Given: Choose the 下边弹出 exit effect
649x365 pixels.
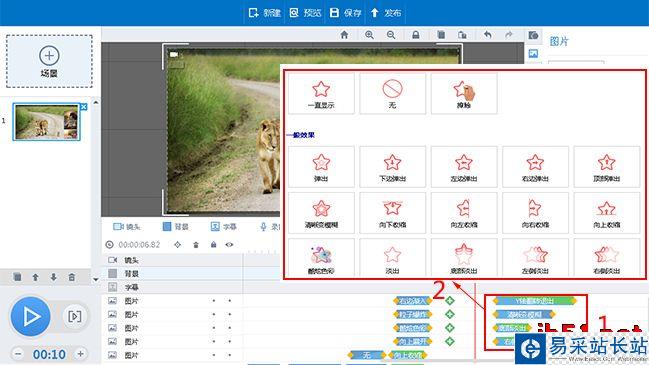Looking at the screenshot, I should tap(392, 167).
